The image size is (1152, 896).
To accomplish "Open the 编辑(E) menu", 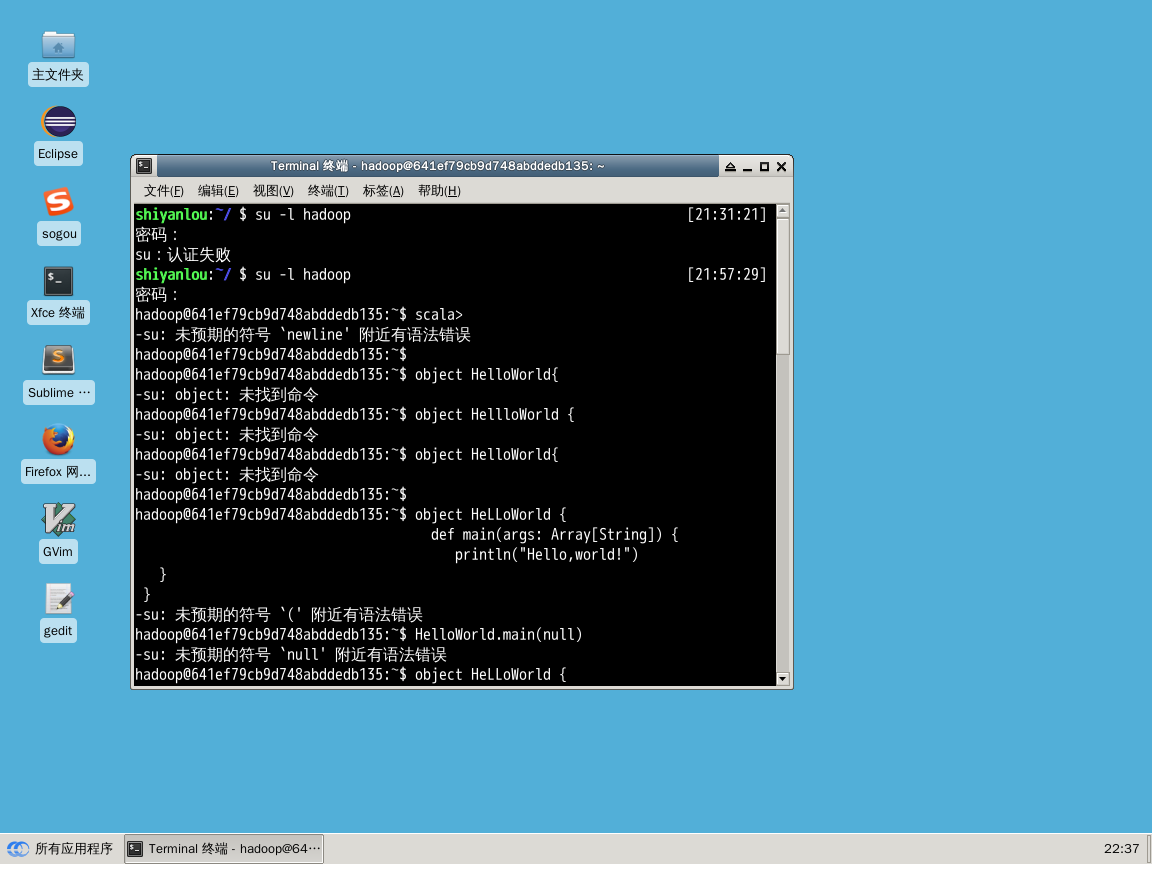I will [218, 191].
